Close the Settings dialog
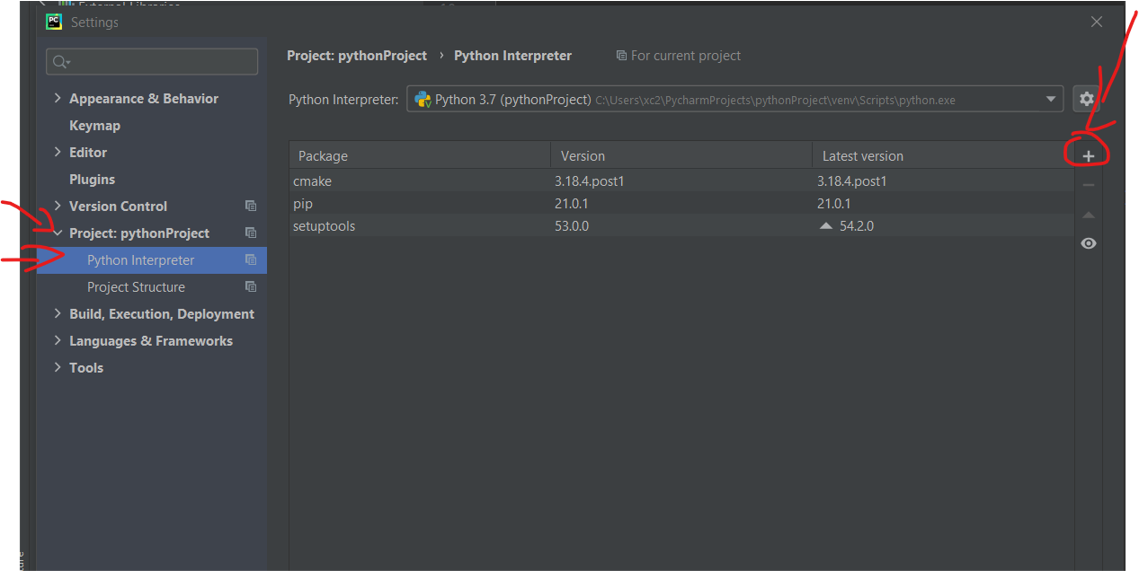Viewport: 1139px width, 571px height. tap(1096, 22)
